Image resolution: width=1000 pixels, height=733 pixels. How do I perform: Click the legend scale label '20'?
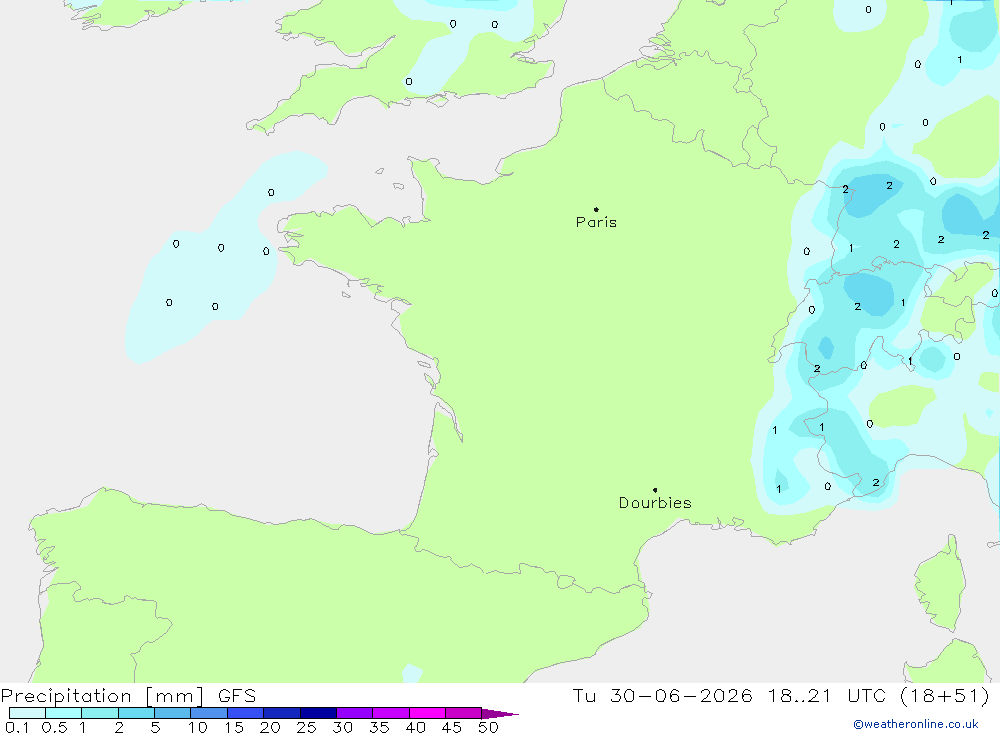(270, 727)
